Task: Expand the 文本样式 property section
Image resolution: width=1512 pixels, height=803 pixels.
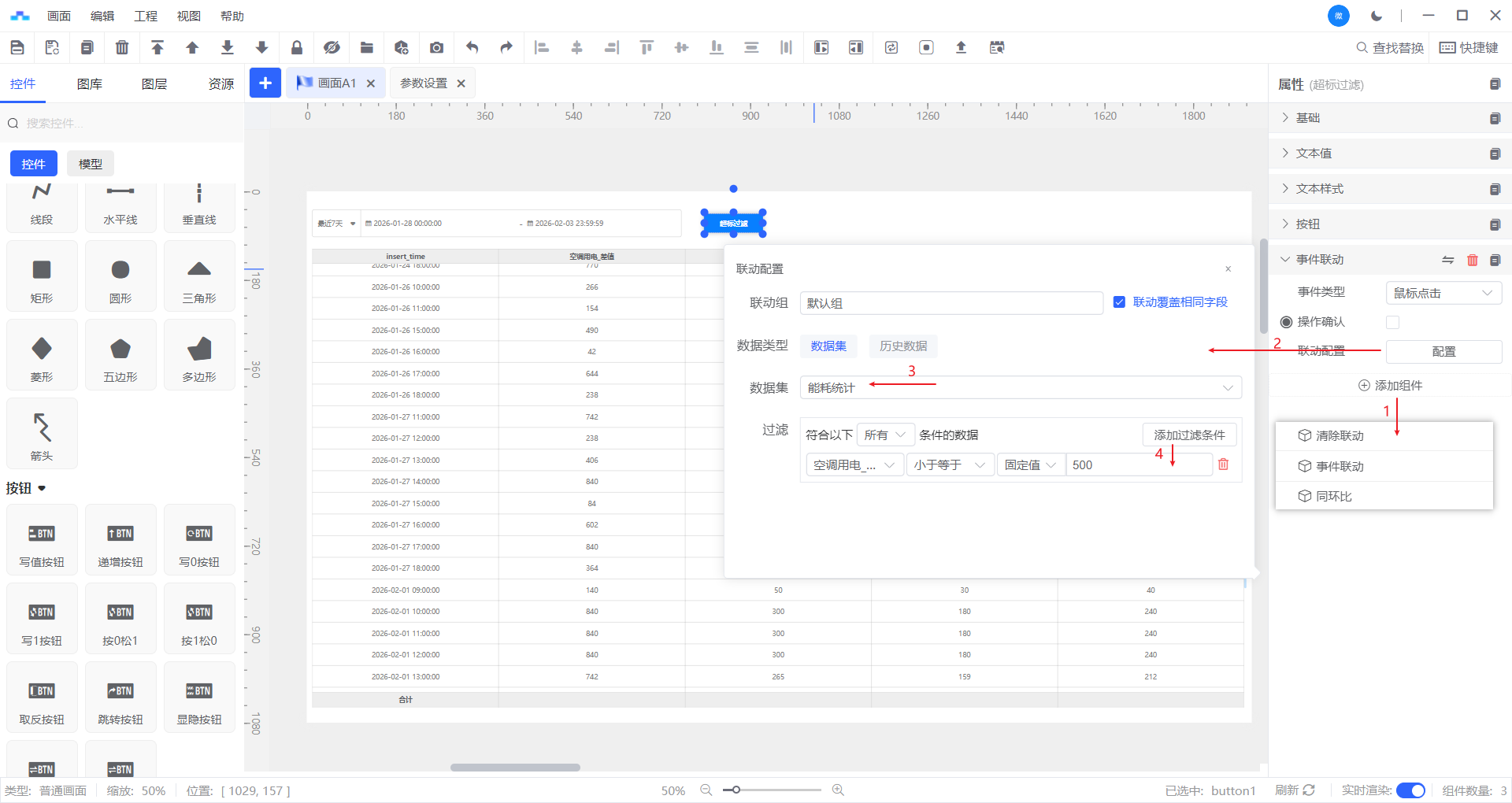Action: click(x=1320, y=189)
